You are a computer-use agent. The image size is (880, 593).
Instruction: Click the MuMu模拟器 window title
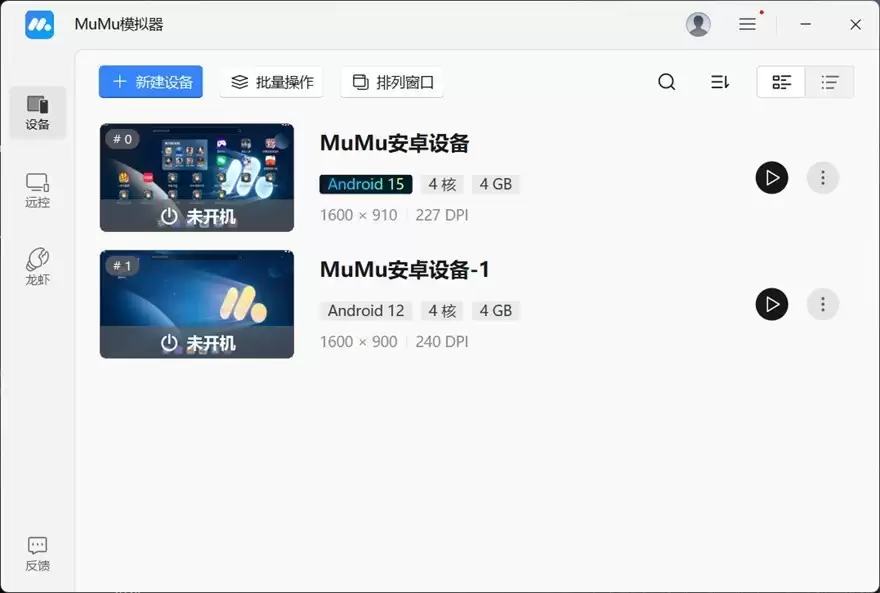(x=119, y=24)
